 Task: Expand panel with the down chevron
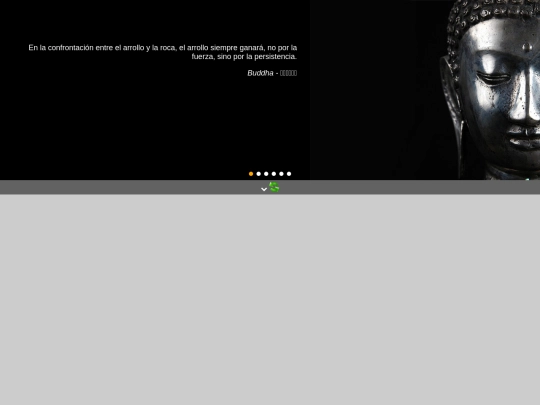pyautogui.click(x=264, y=189)
